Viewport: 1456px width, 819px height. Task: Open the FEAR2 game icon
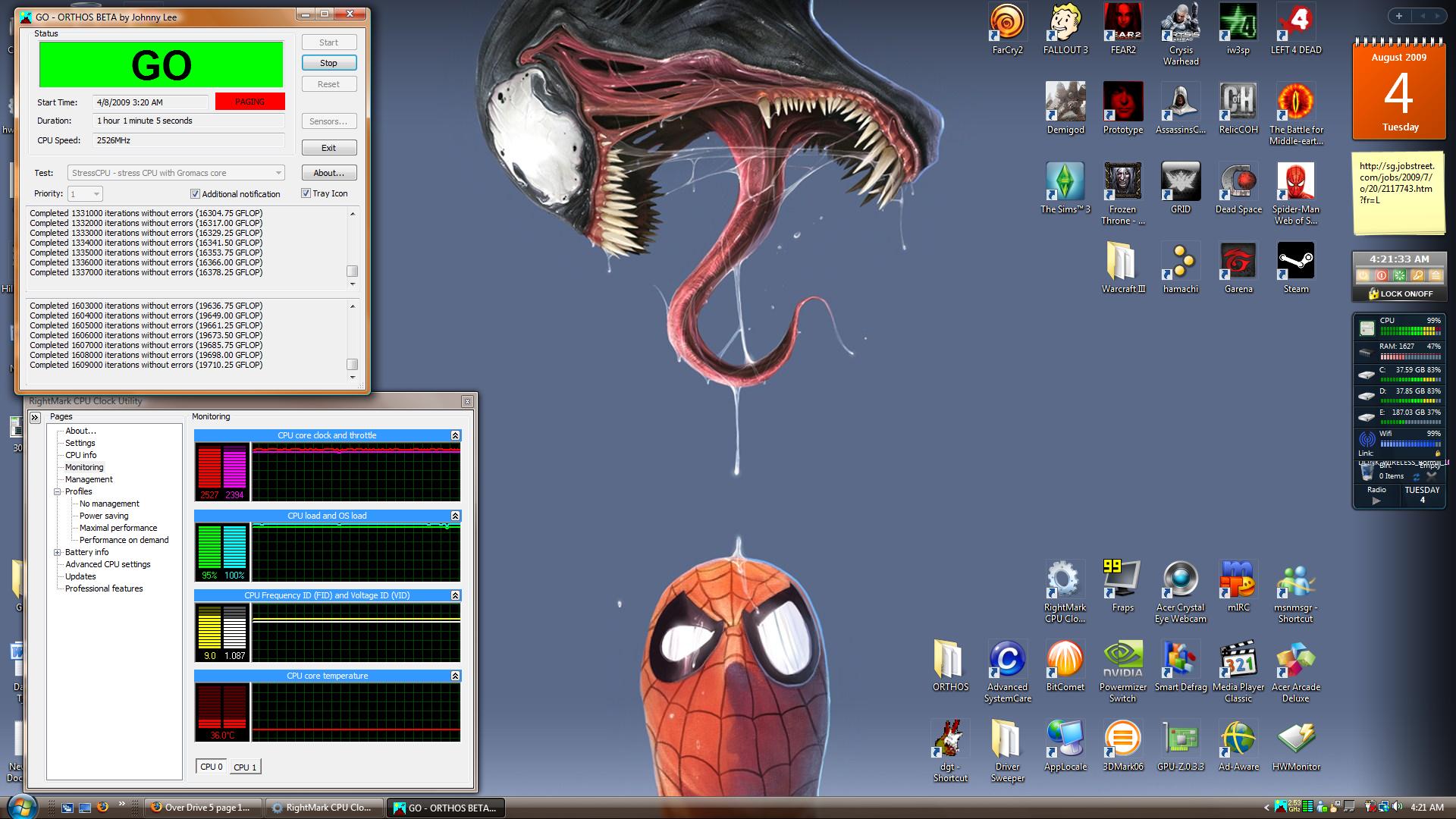(x=1122, y=30)
